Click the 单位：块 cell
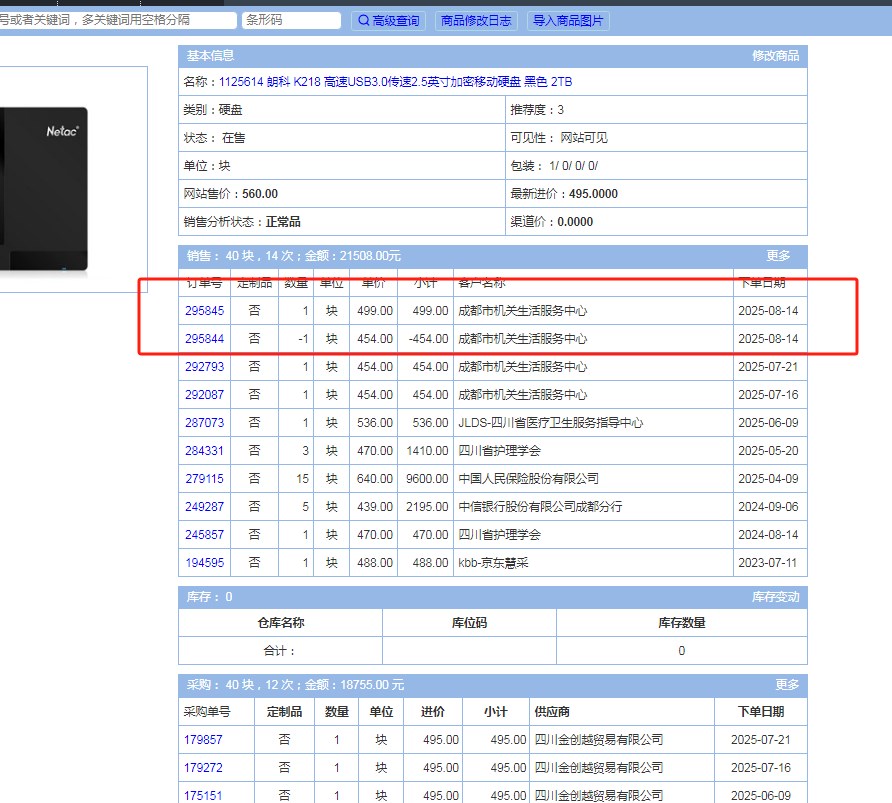The width and height of the screenshot is (892, 803). pos(342,166)
